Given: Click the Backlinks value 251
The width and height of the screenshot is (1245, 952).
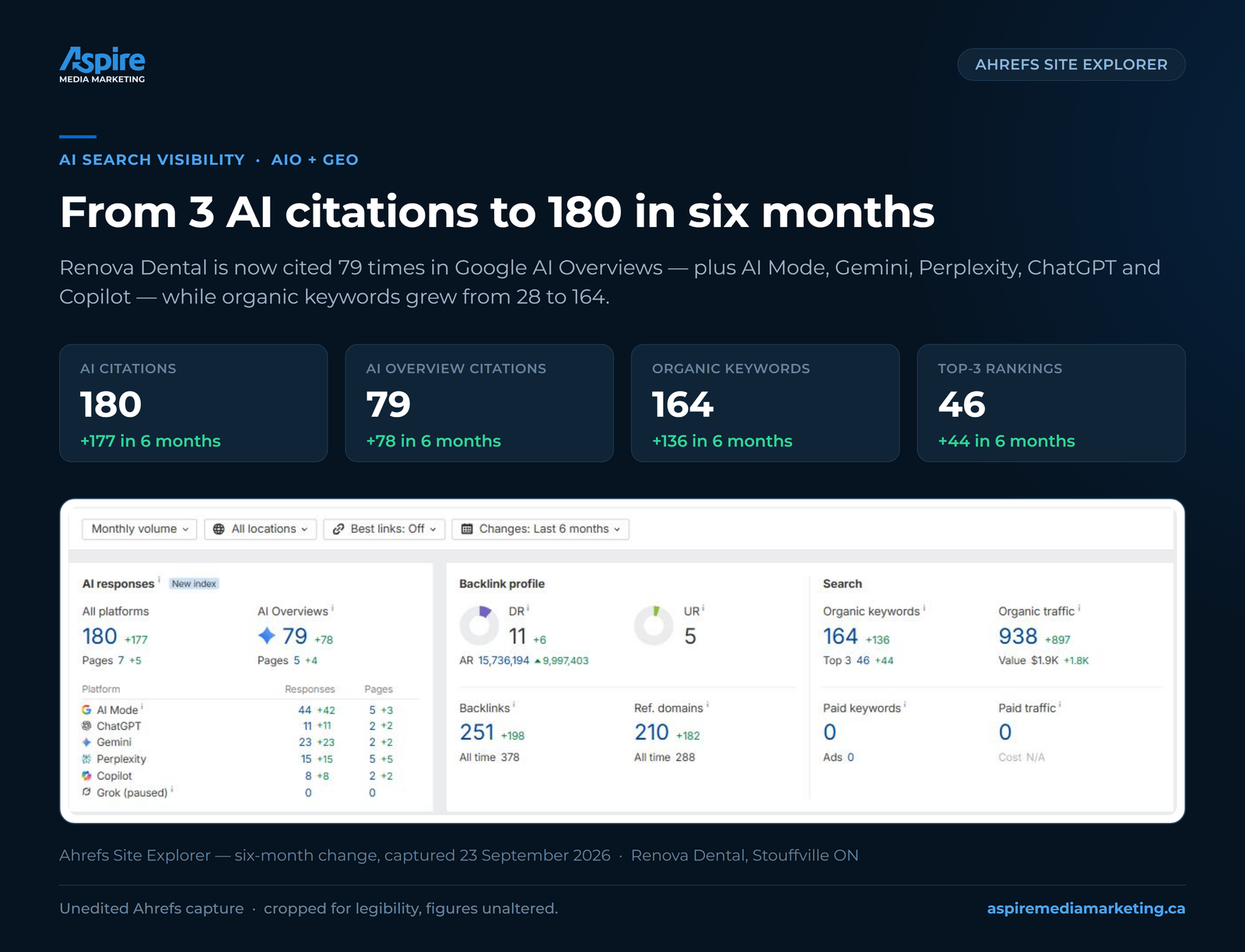Looking at the screenshot, I should 477,733.
